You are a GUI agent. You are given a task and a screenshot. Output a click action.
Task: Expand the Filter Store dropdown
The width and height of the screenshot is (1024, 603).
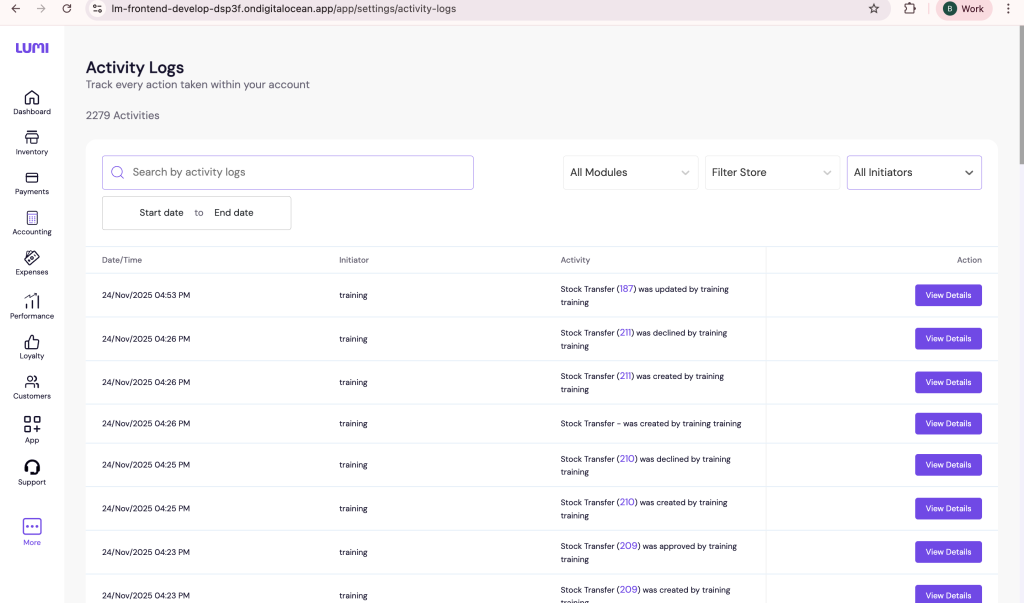[771, 172]
